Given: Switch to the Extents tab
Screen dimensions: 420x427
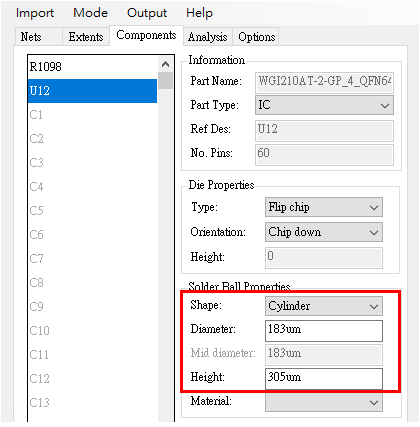Looking at the screenshot, I should (x=86, y=37).
